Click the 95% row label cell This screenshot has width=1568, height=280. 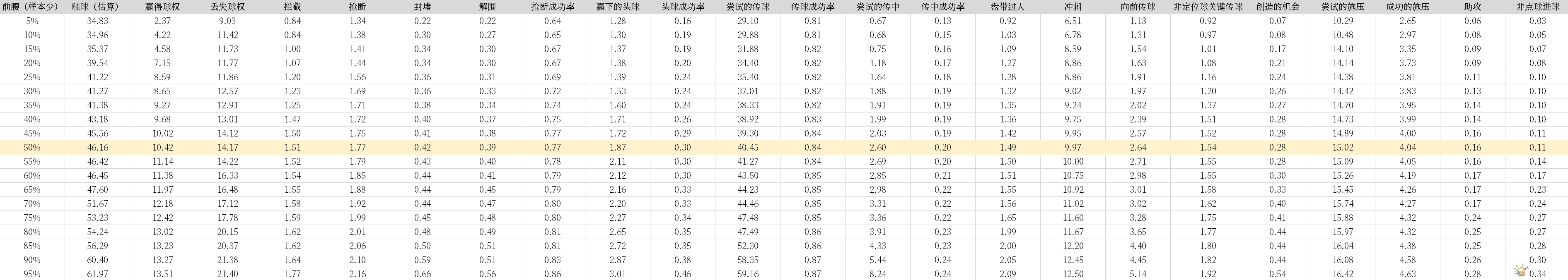coord(31,274)
